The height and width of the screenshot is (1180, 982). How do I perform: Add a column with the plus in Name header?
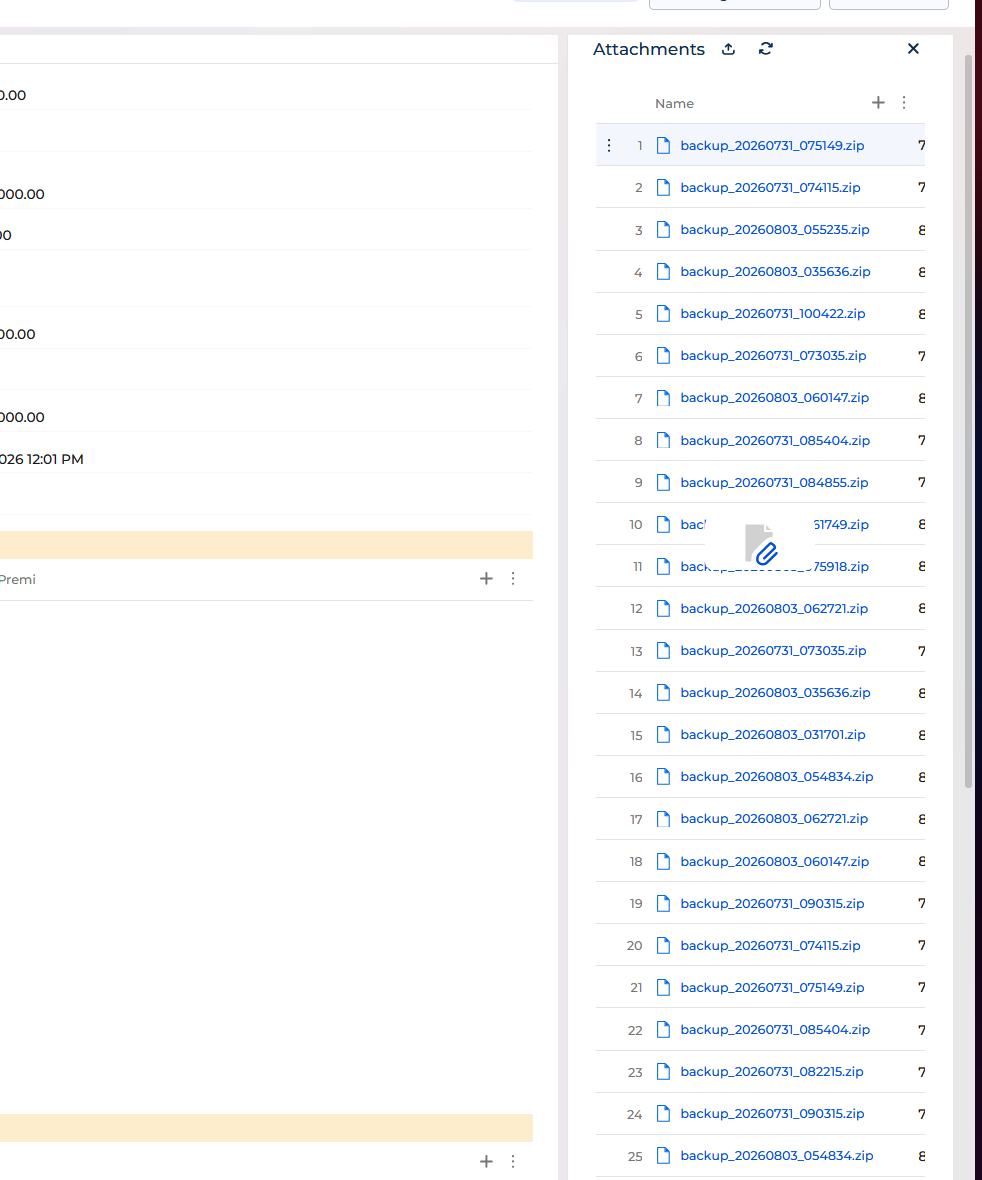click(877, 102)
